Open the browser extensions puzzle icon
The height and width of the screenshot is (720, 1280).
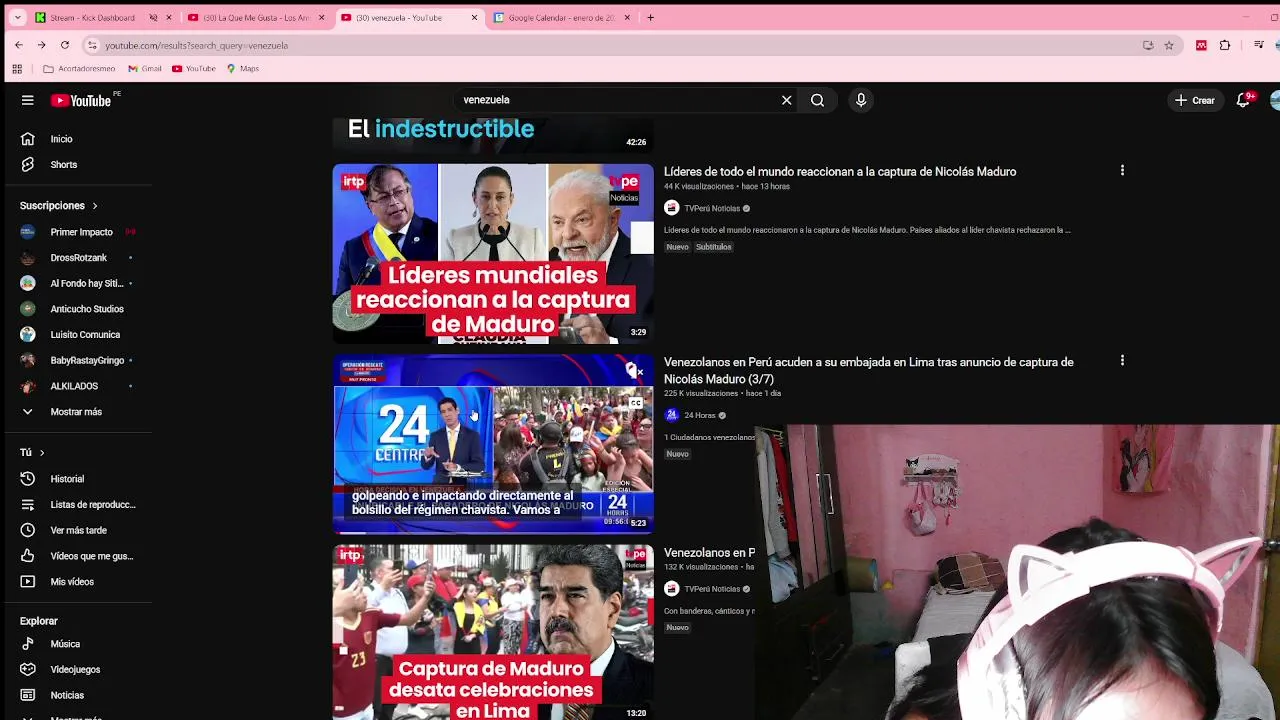(1225, 45)
